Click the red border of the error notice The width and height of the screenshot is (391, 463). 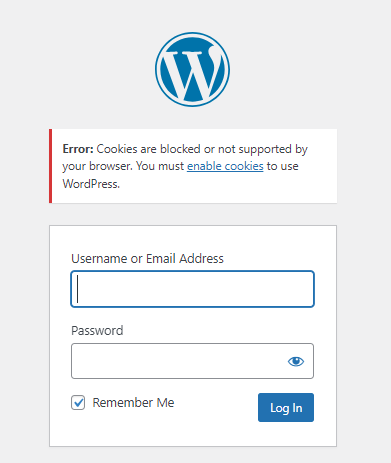(x=50, y=166)
